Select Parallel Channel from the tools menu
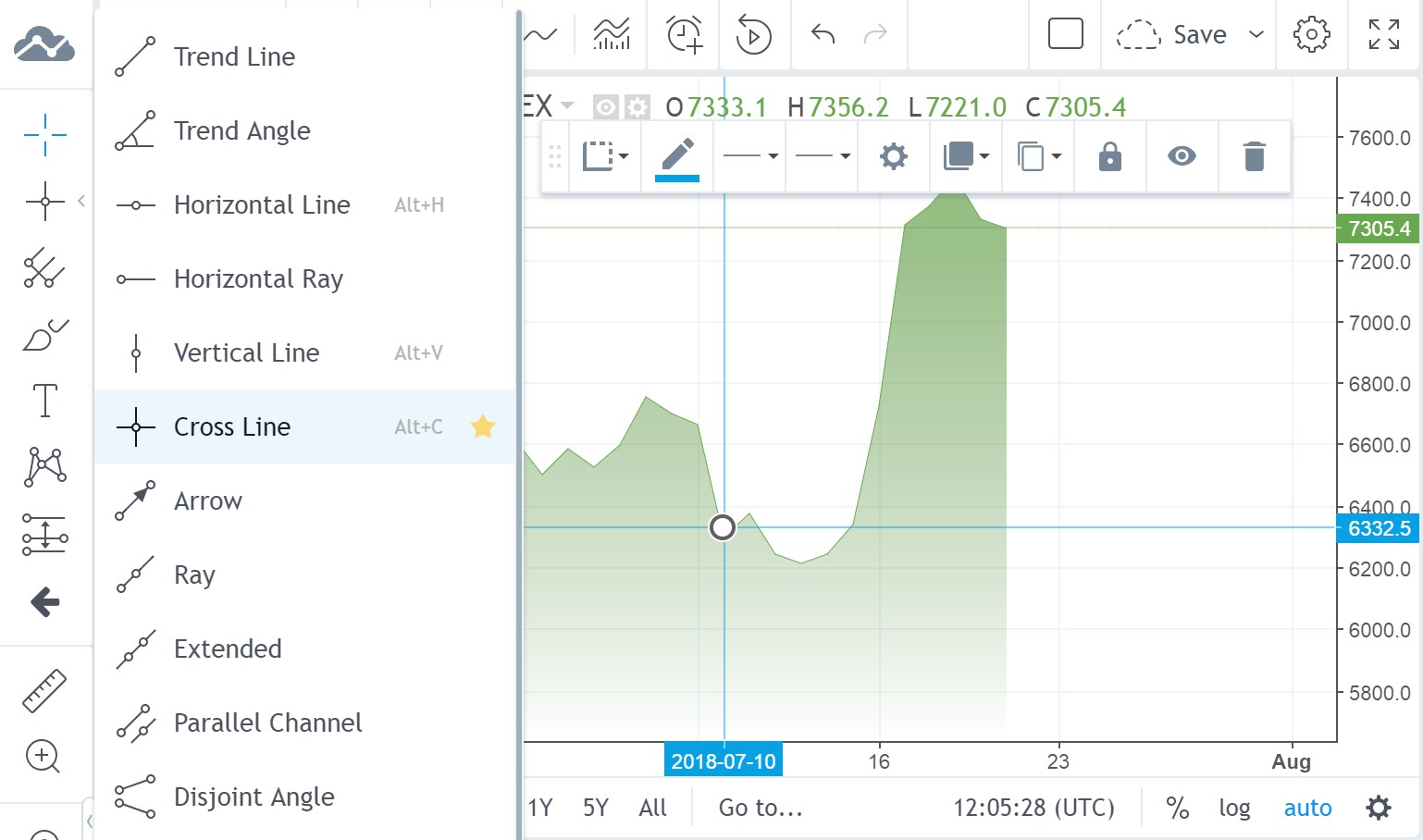 click(267, 723)
